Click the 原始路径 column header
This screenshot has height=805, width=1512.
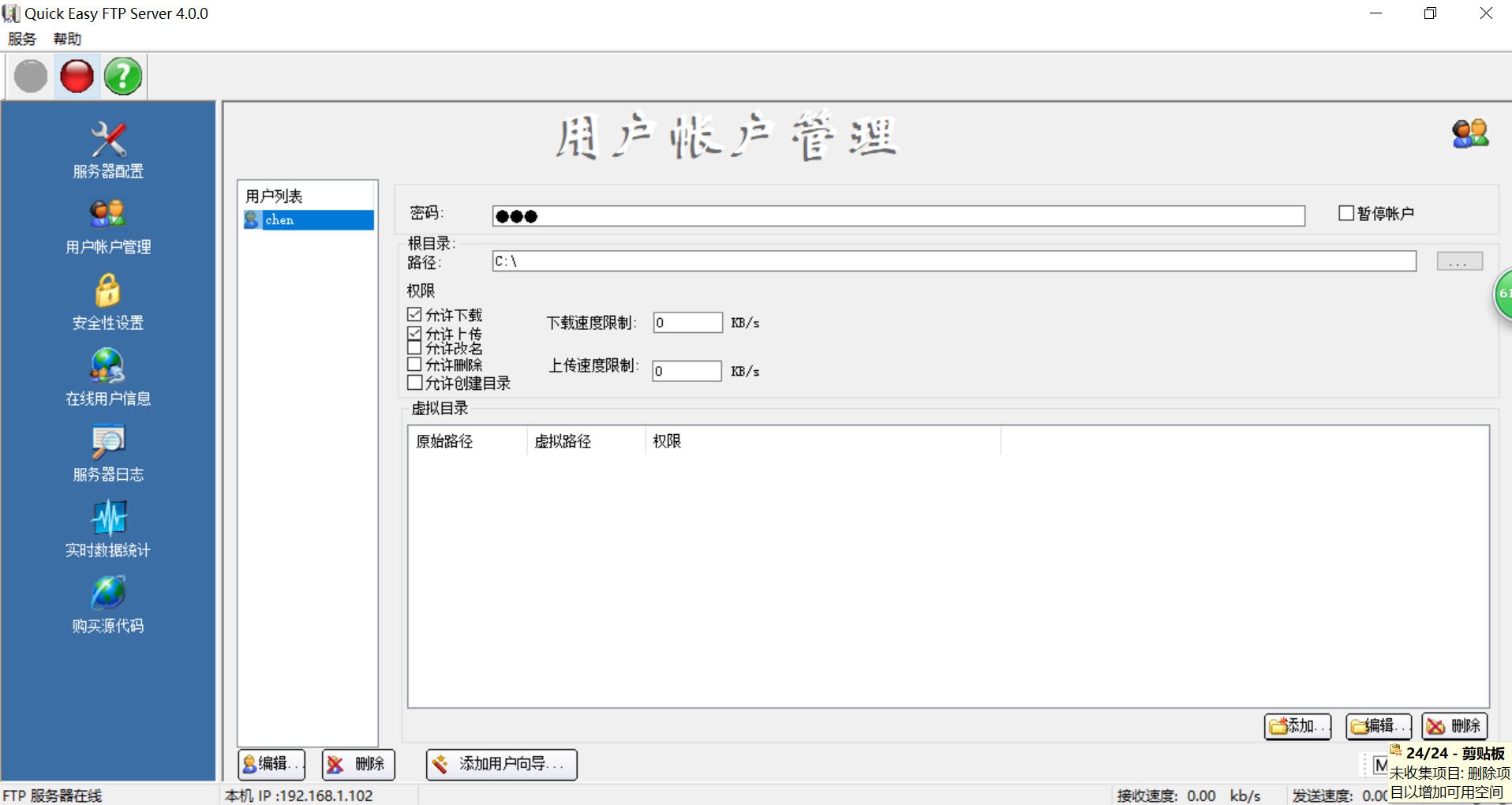tap(468, 441)
